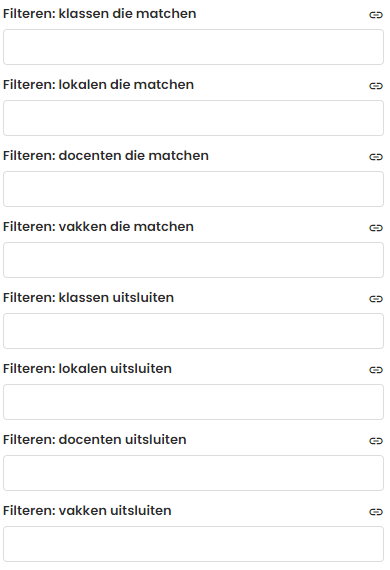Click link icon beside klassen uitsluiten
The width and height of the screenshot is (390, 570).
376,299
